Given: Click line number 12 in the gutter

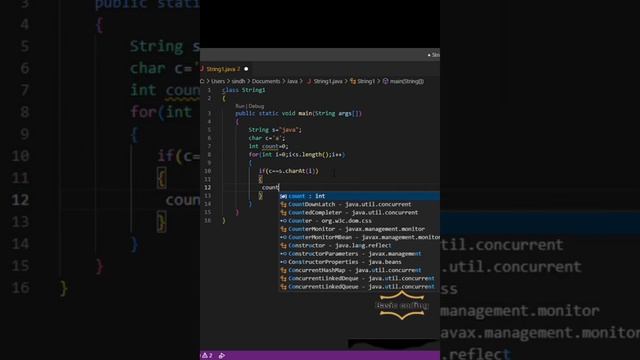Looking at the screenshot, I should coord(208,188).
